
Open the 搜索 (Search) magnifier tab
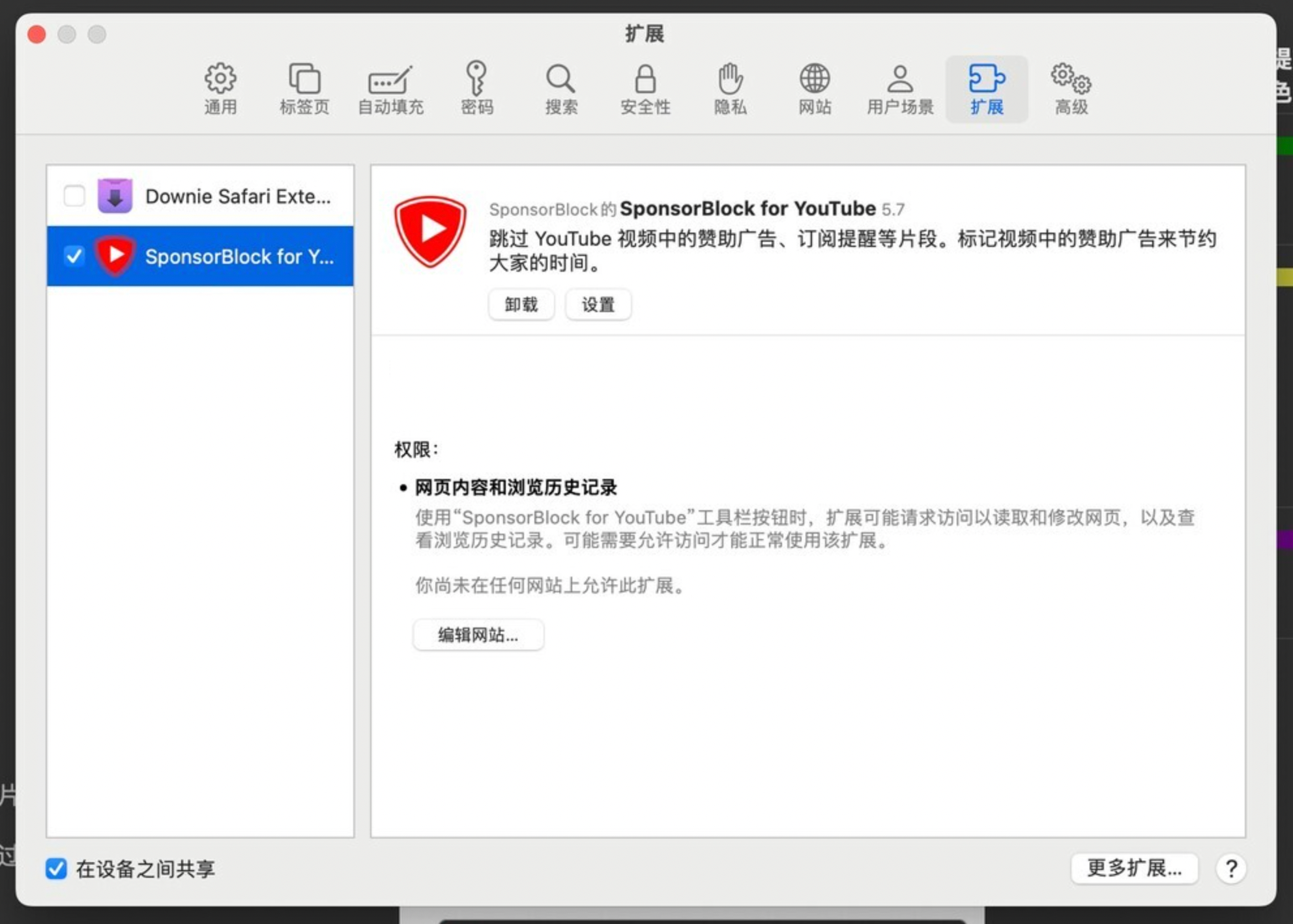pyautogui.click(x=561, y=89)
